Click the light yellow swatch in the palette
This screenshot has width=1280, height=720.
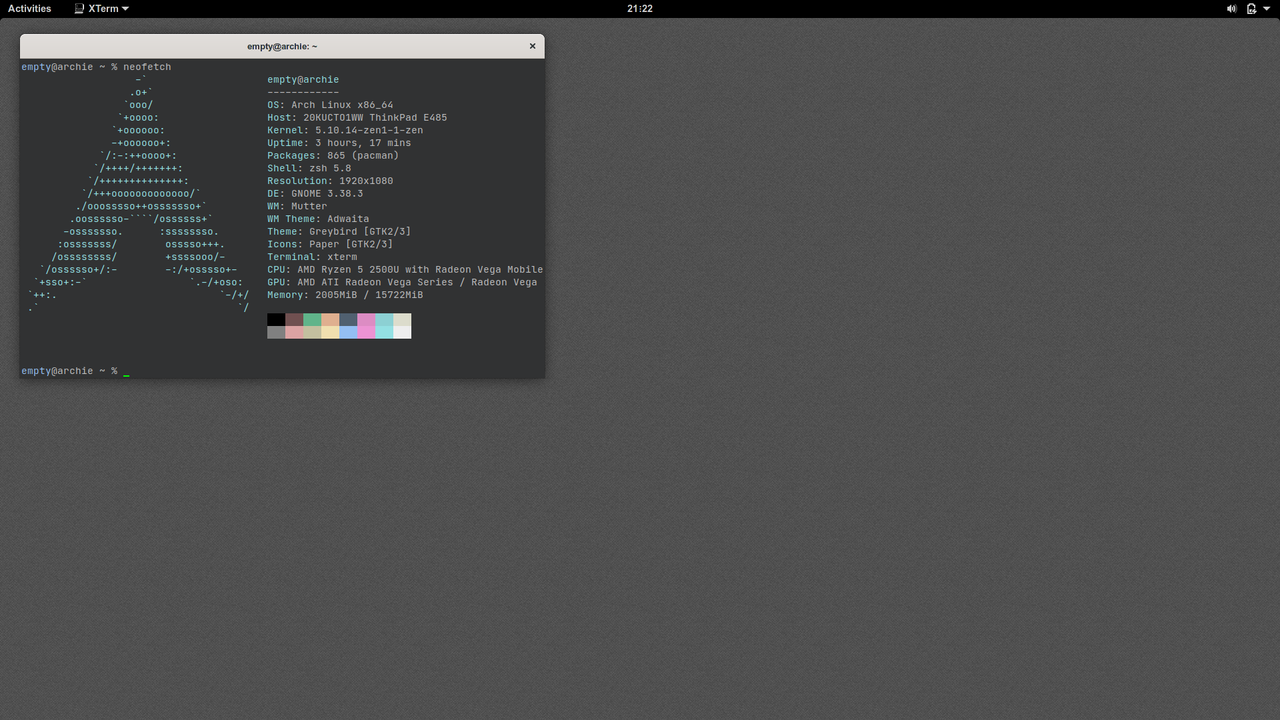[330, 332]
